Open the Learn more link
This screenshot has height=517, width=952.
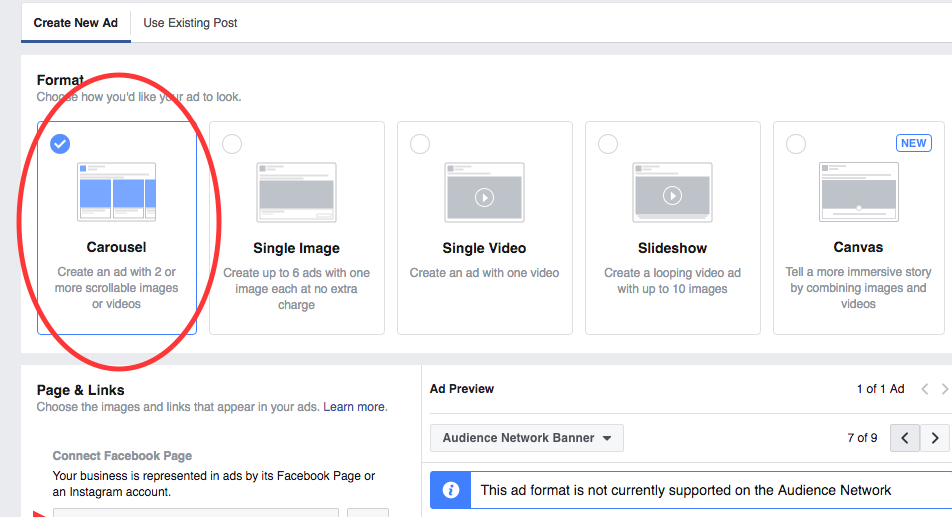[354, 407]
